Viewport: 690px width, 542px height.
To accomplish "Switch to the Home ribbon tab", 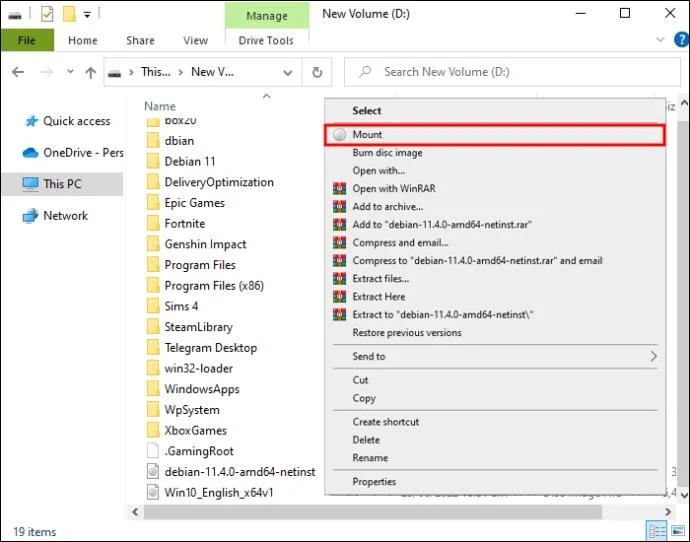I will (83, 40).
